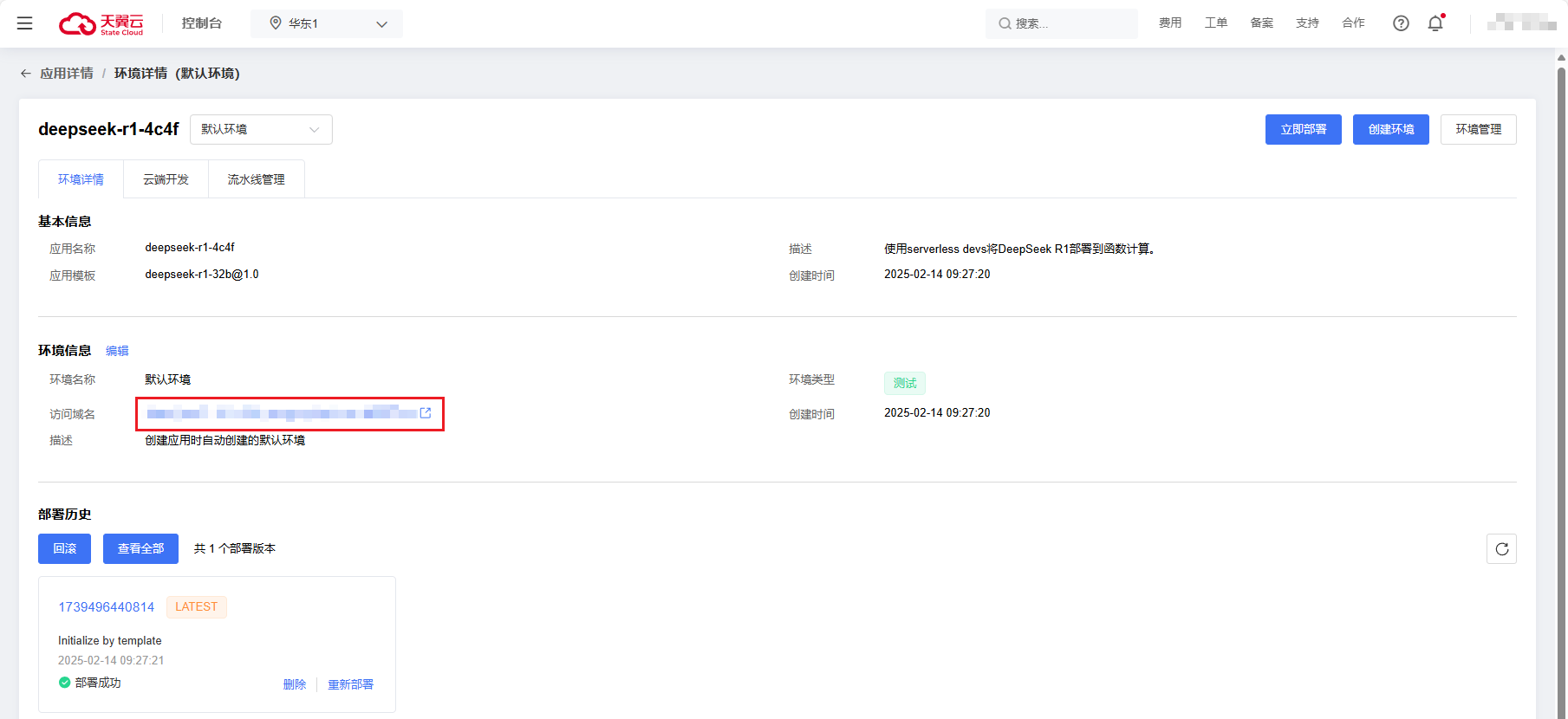
Task: Expand the 华东1 region dropdown
Action: click(327, 23)
